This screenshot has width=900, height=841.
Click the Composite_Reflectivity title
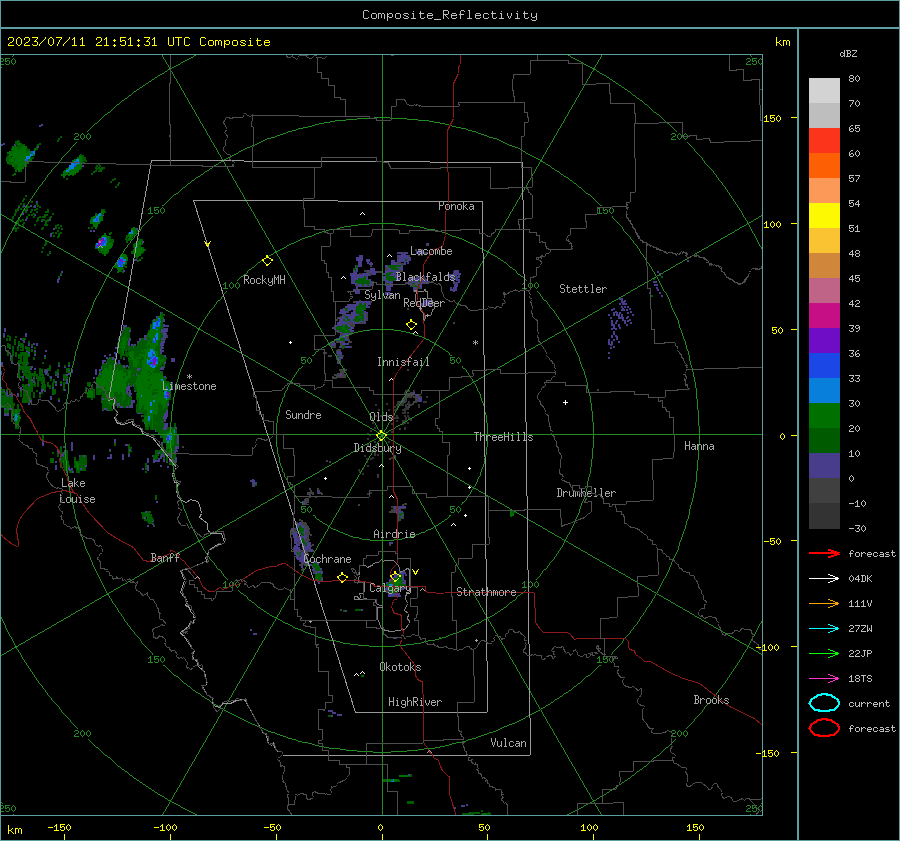(449, 15)
